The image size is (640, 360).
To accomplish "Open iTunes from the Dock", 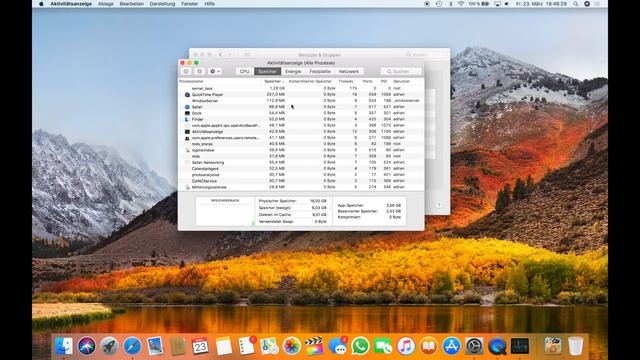I will [406, 346].
